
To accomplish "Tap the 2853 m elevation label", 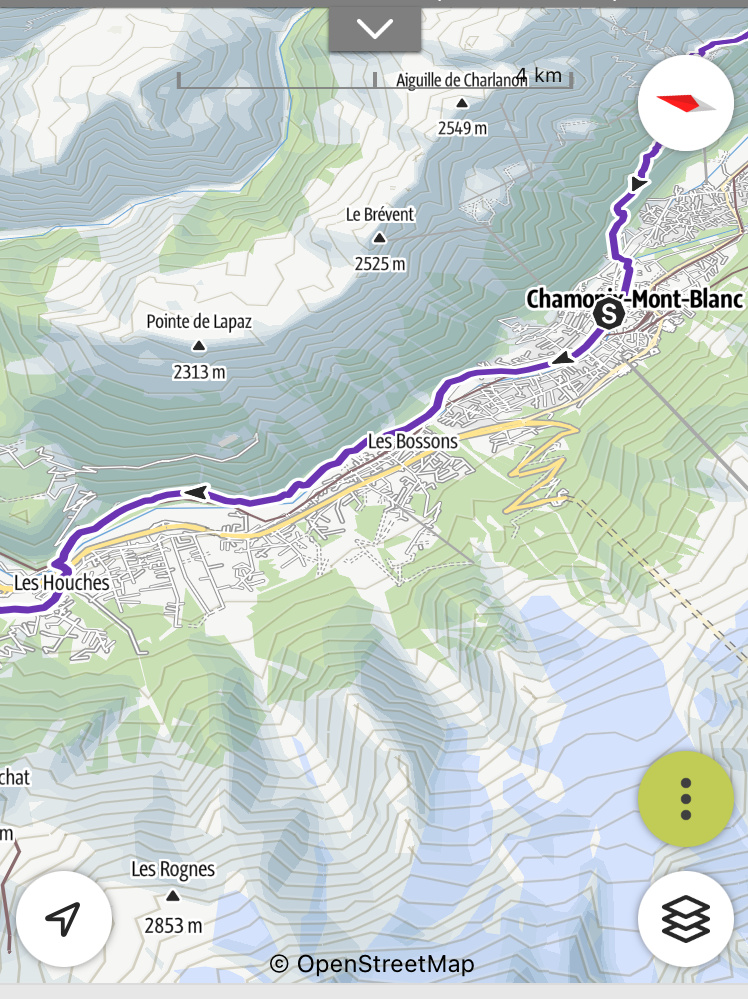I will (x=173, y=926).
